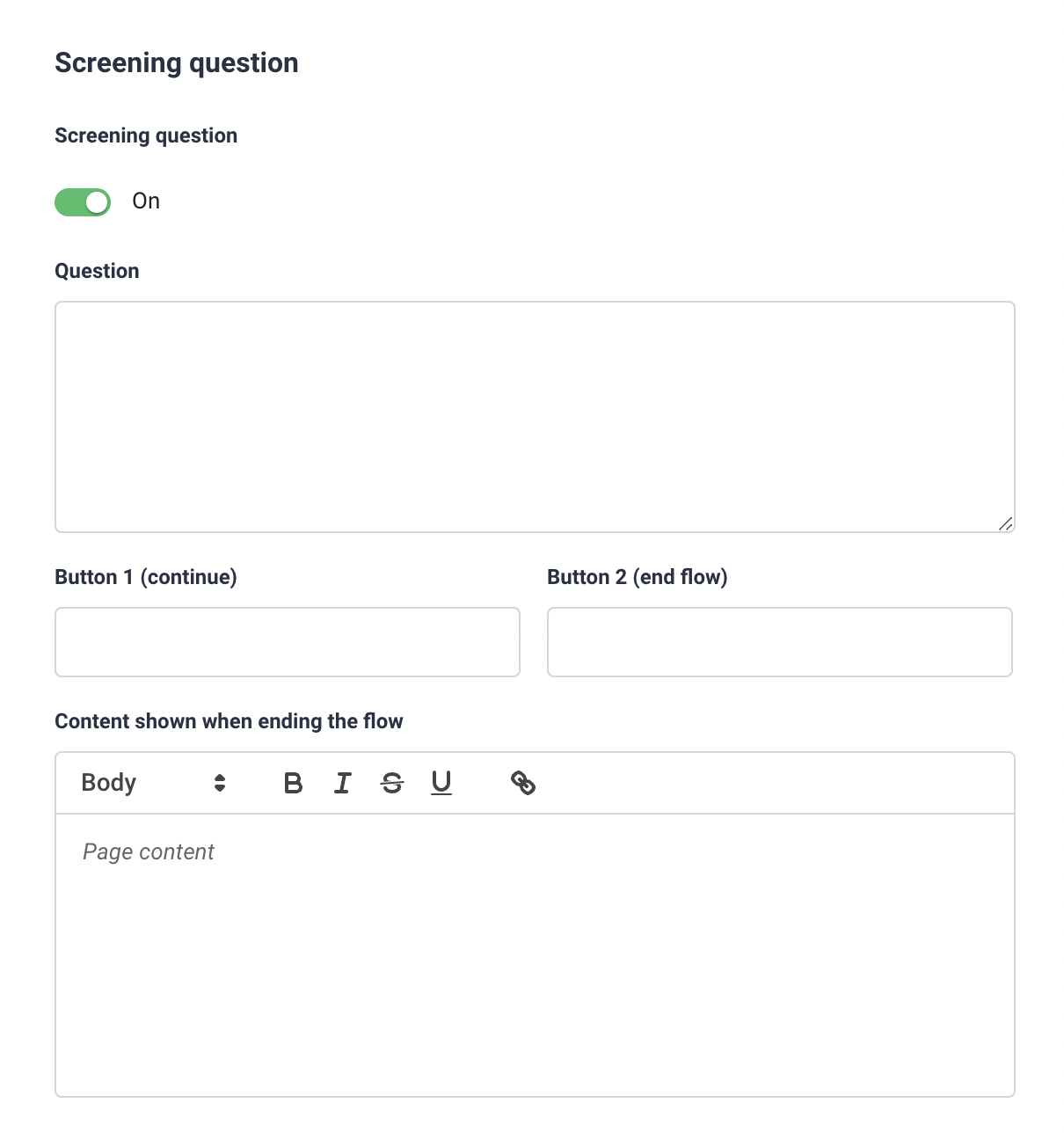Toggle bold formatting in the editor

pos(294,783)
